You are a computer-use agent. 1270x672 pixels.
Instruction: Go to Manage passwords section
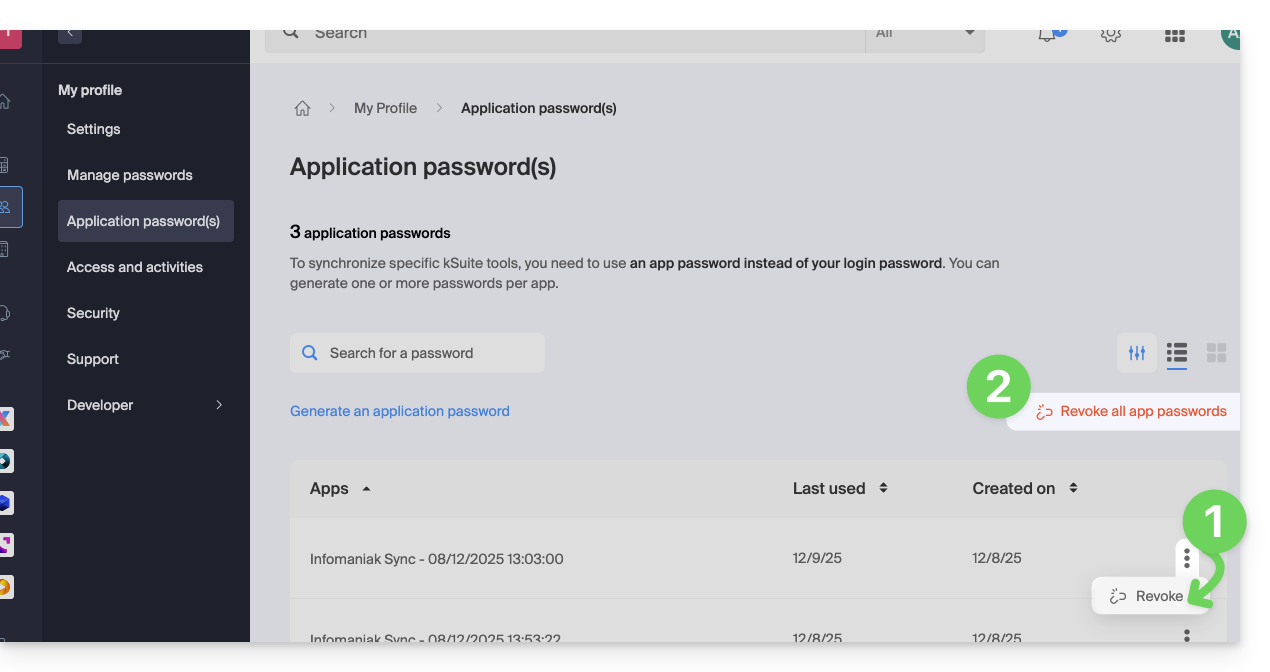tap(130, 175)
